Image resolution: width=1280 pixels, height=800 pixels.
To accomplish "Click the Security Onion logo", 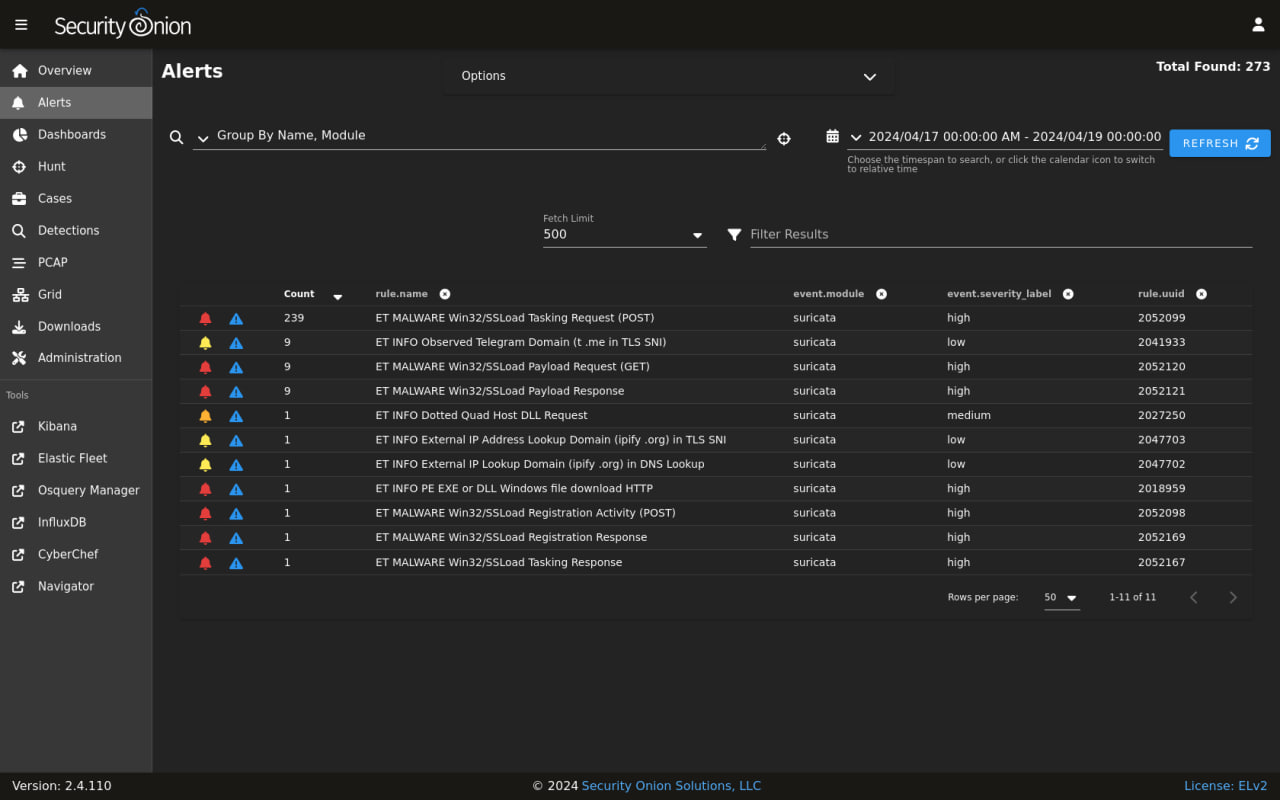I will click(x=122, y=24).
